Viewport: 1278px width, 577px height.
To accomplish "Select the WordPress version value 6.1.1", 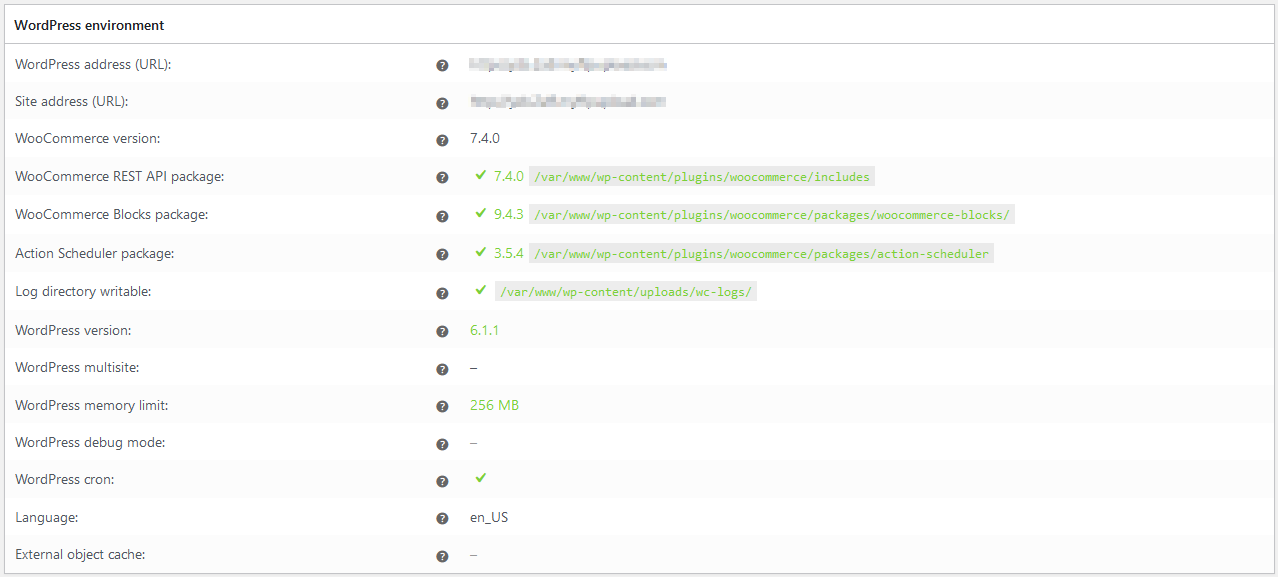I will click(x=484, y=330).
